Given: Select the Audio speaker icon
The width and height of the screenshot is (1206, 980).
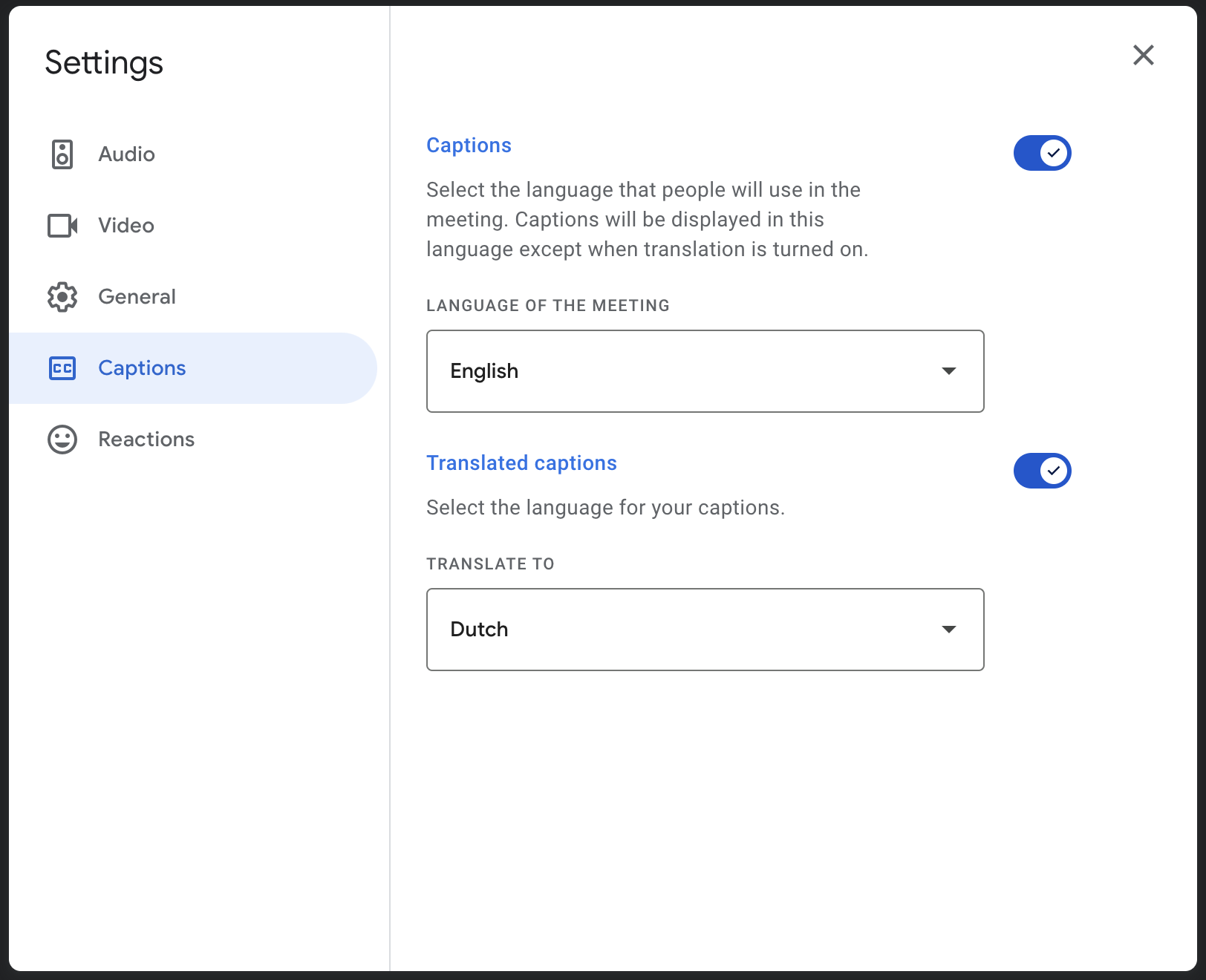Looking at the screenshot, I should pyautogui.click(x=62, y=154).
